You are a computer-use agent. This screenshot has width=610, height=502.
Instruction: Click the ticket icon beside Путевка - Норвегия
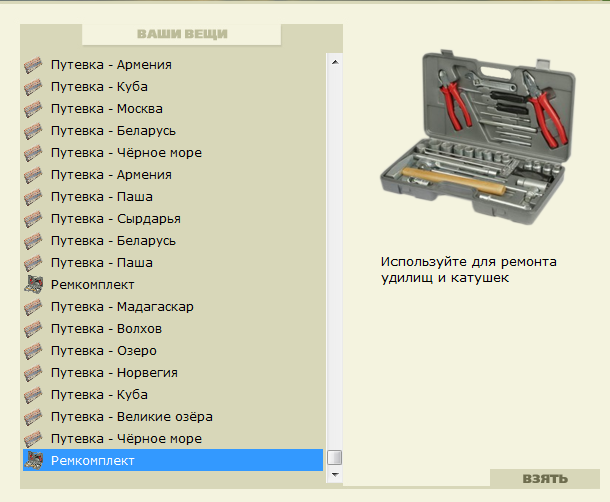[x=33, y=372]
